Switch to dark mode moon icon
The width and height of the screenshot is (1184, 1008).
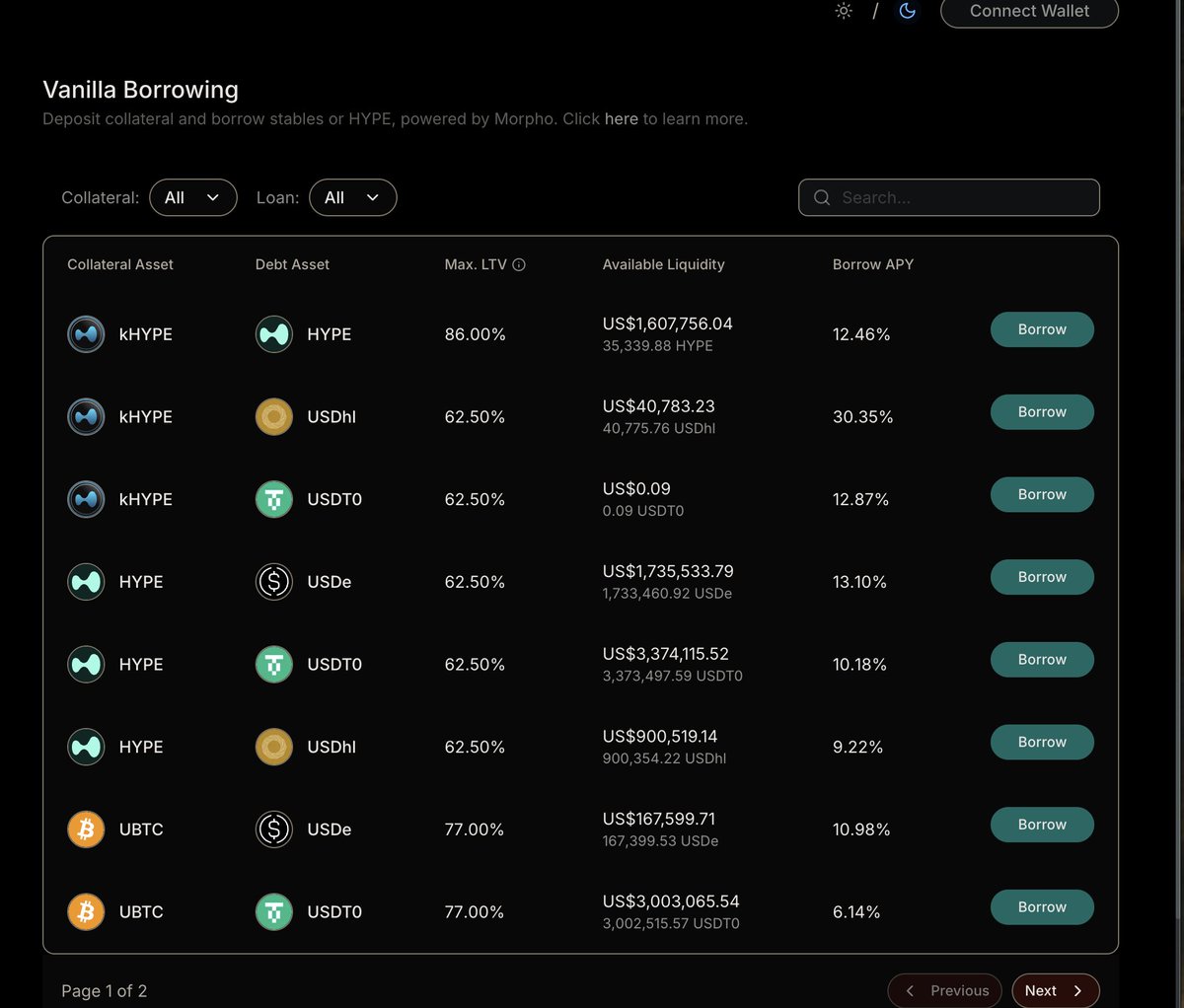[x=908, y=11]
